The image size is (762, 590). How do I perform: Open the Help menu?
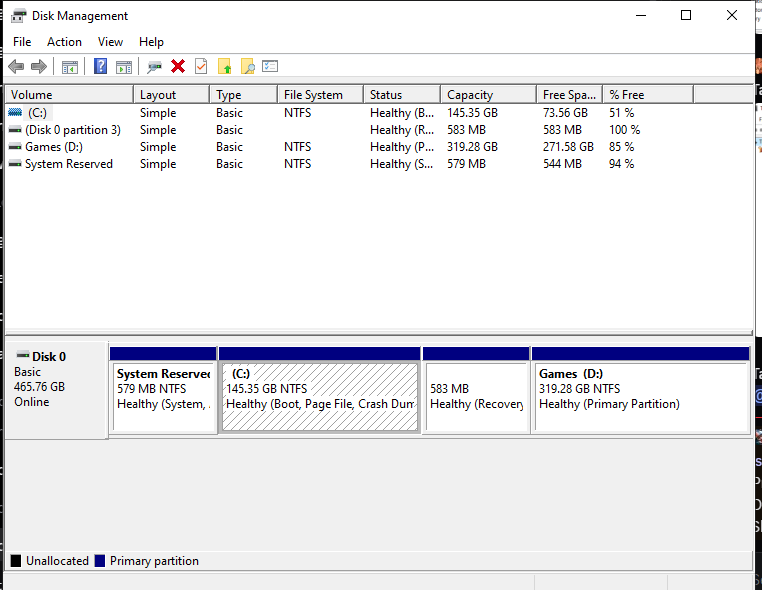(x=151, y=42)
